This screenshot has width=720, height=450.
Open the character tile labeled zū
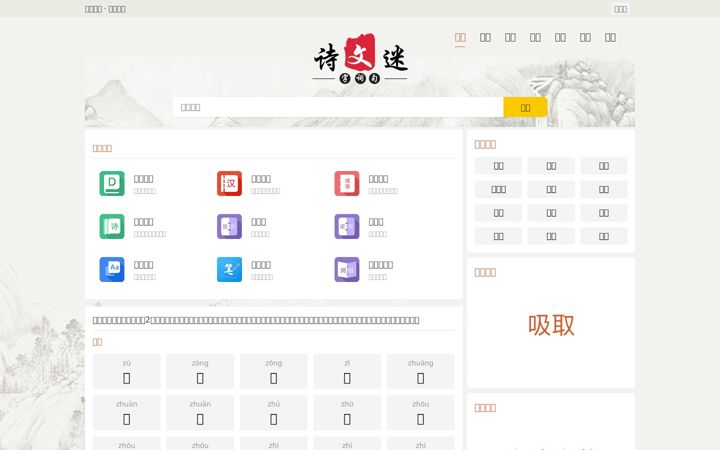[127, 371]
